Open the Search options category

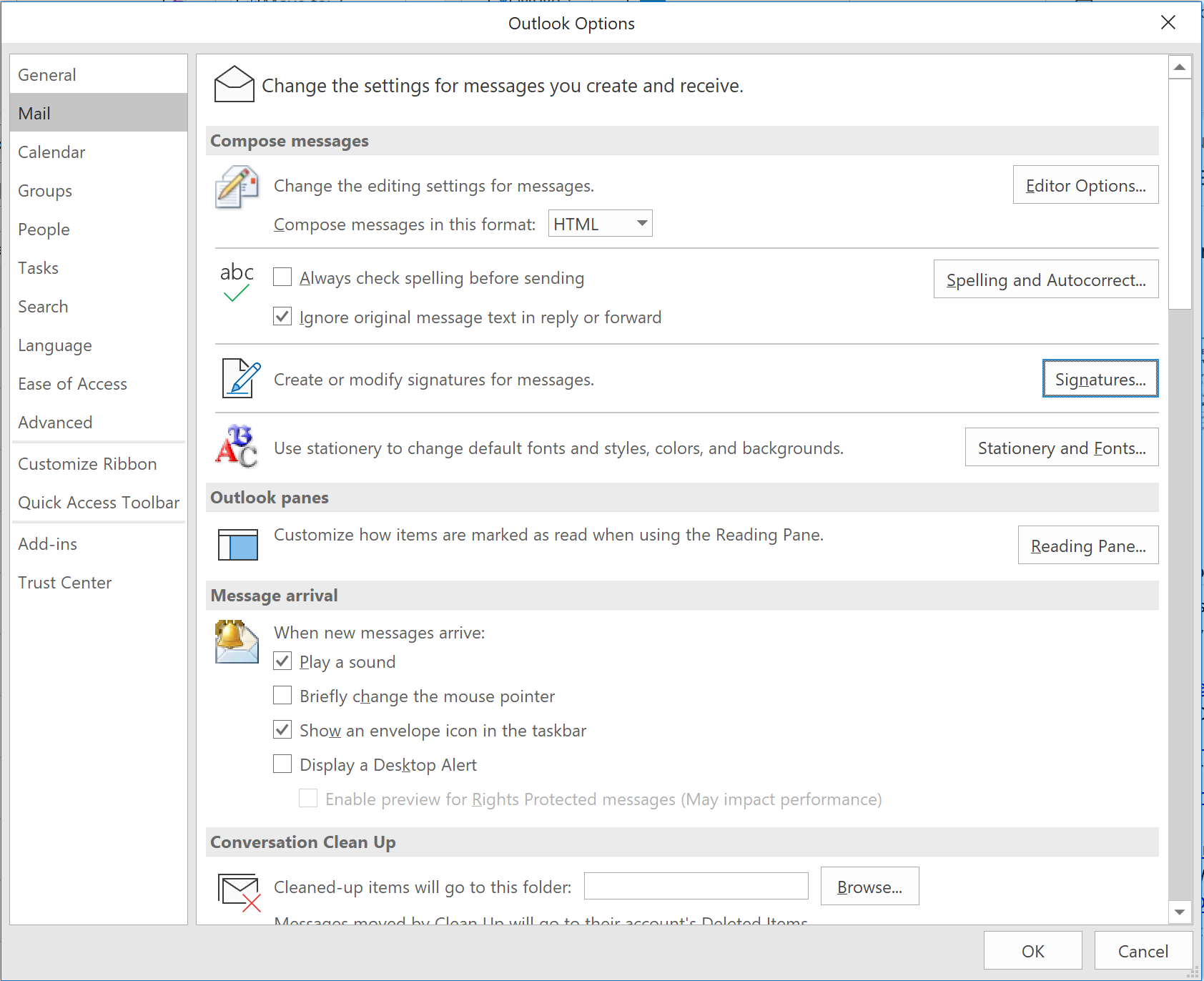click(99, 306)
